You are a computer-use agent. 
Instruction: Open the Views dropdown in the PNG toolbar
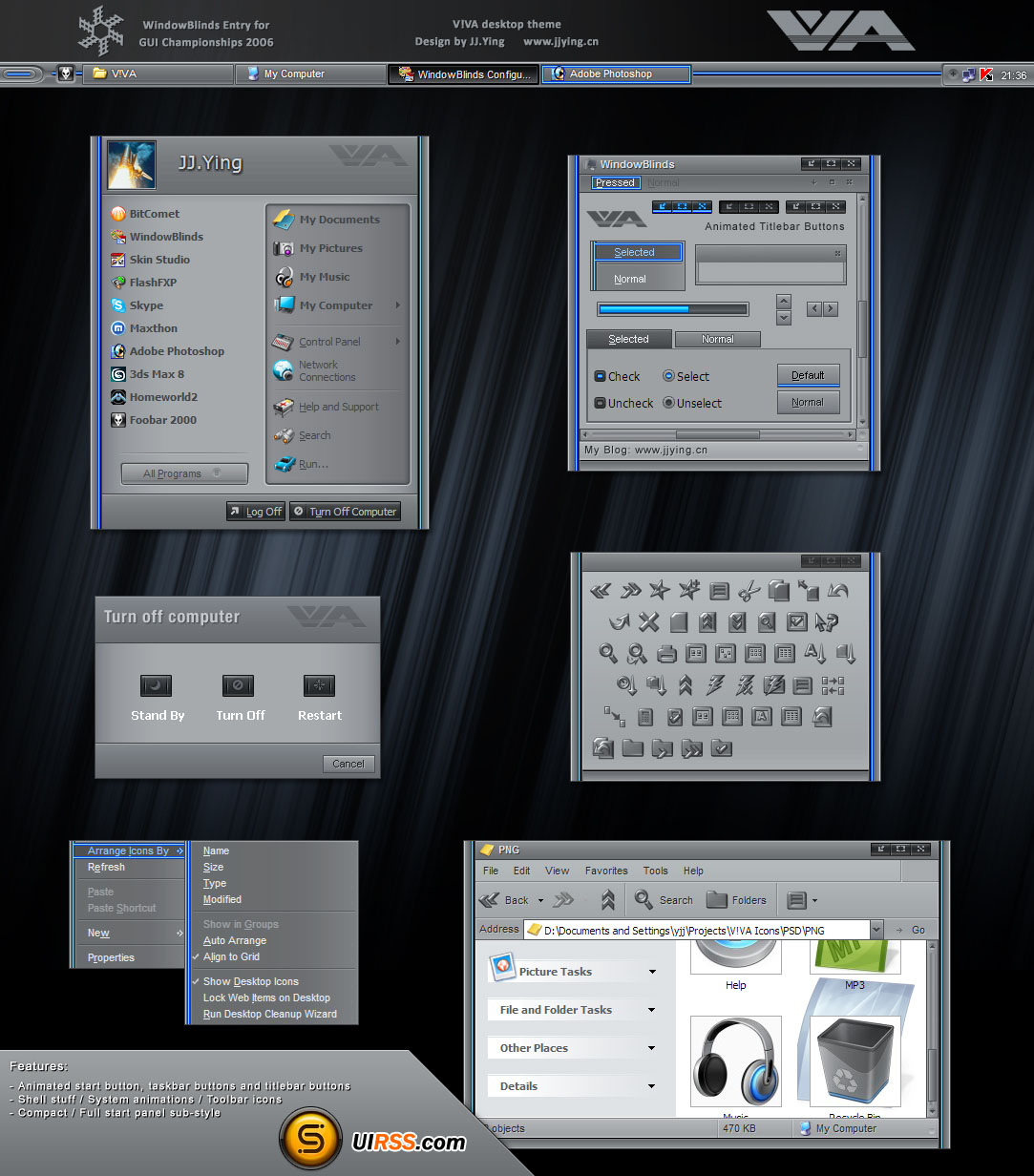coord(814,900)
